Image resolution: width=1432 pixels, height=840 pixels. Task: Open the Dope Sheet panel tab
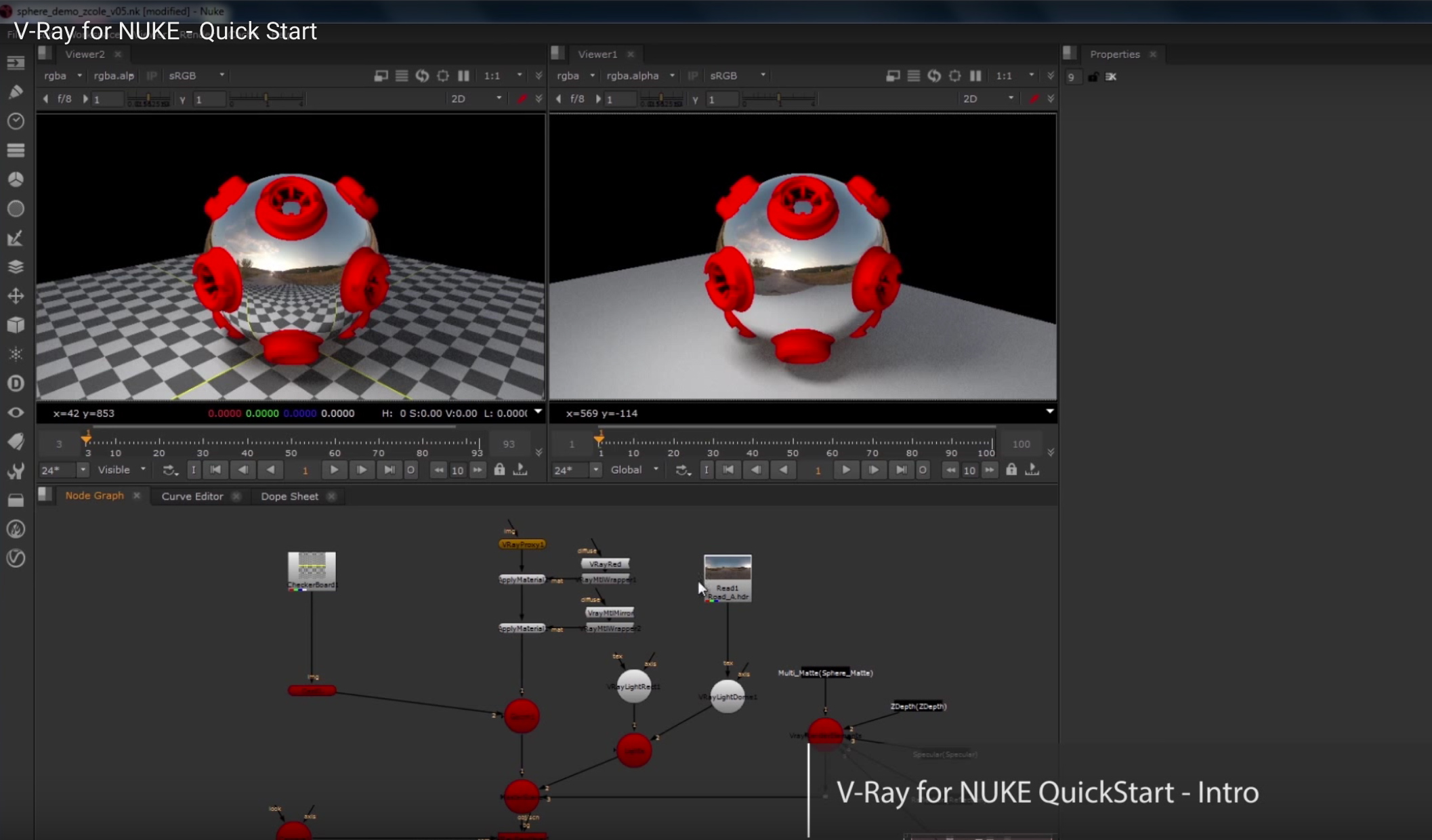289,496
